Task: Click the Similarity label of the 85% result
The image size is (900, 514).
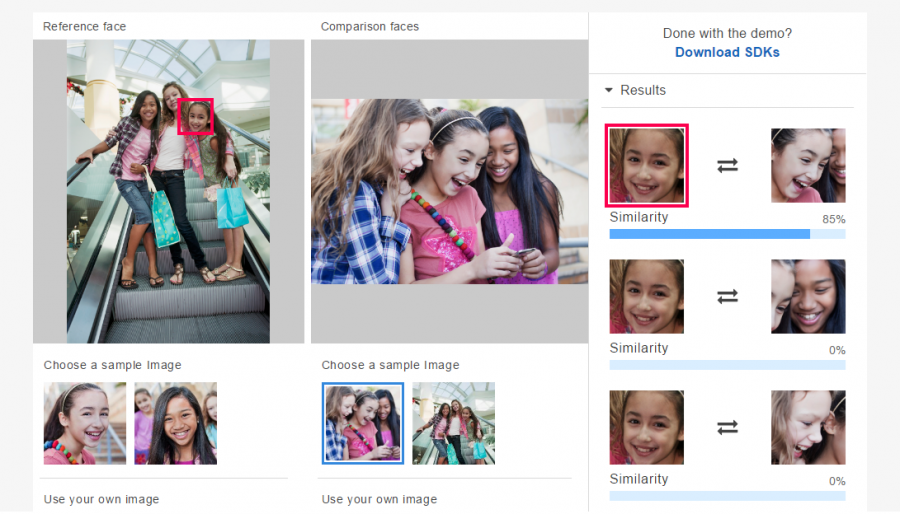Action: coord(639,217)
